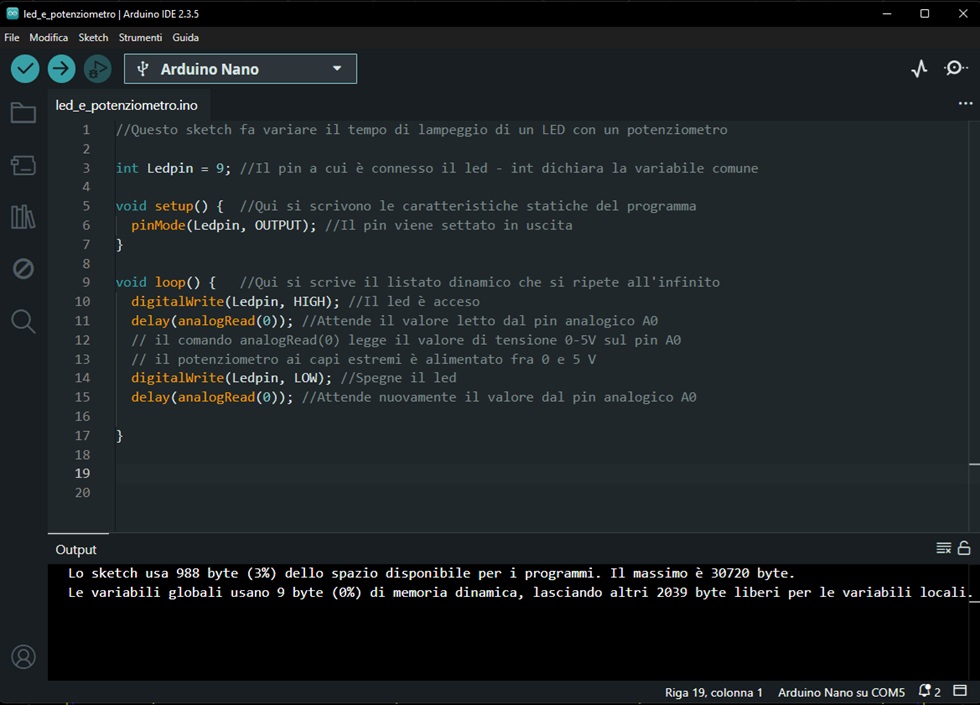
Task: Toggle the bottom panel from status bar
Action: [x=960, y=691]
